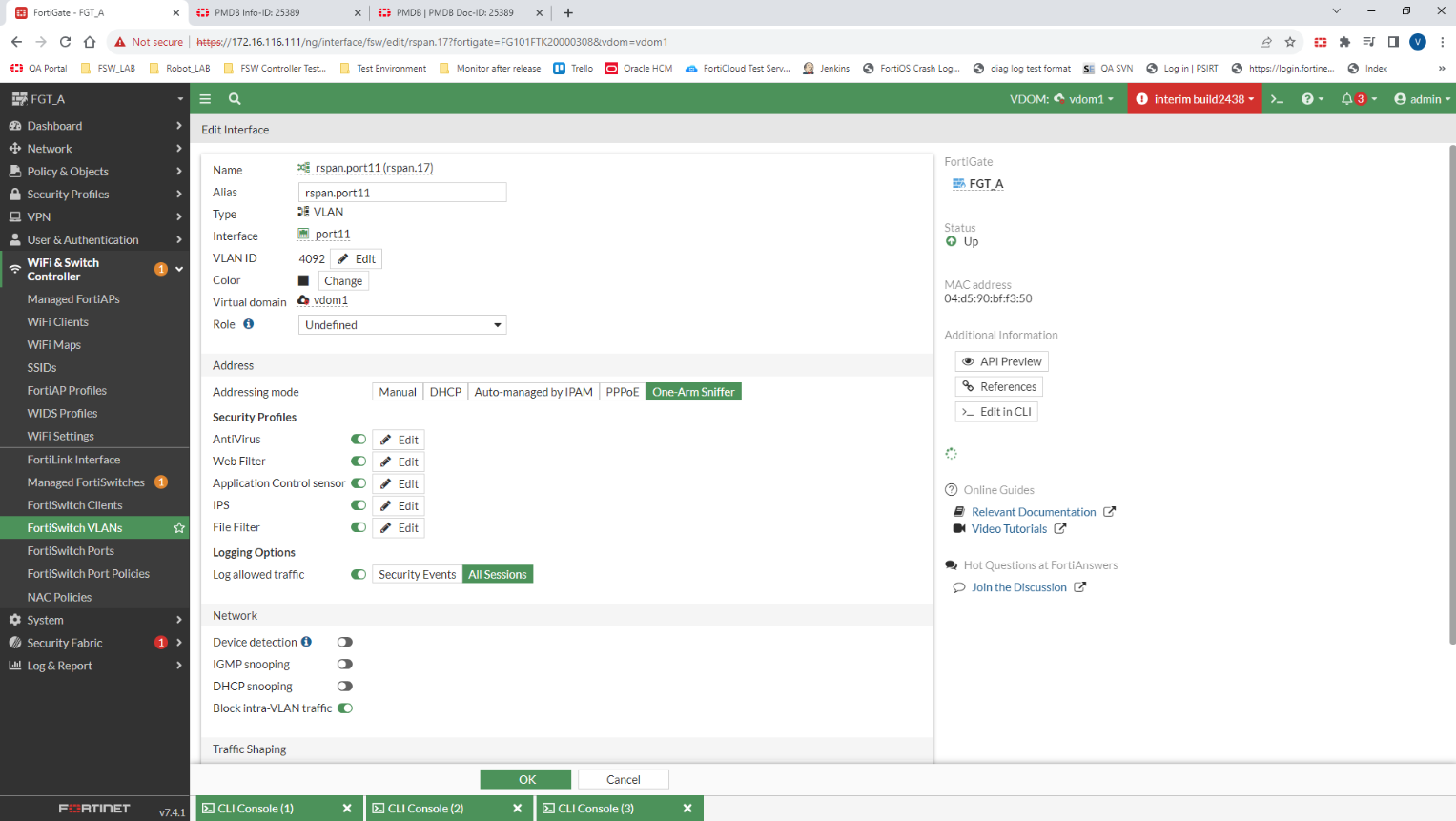Open the Relevant Documentation link

tap(1033, 511)
